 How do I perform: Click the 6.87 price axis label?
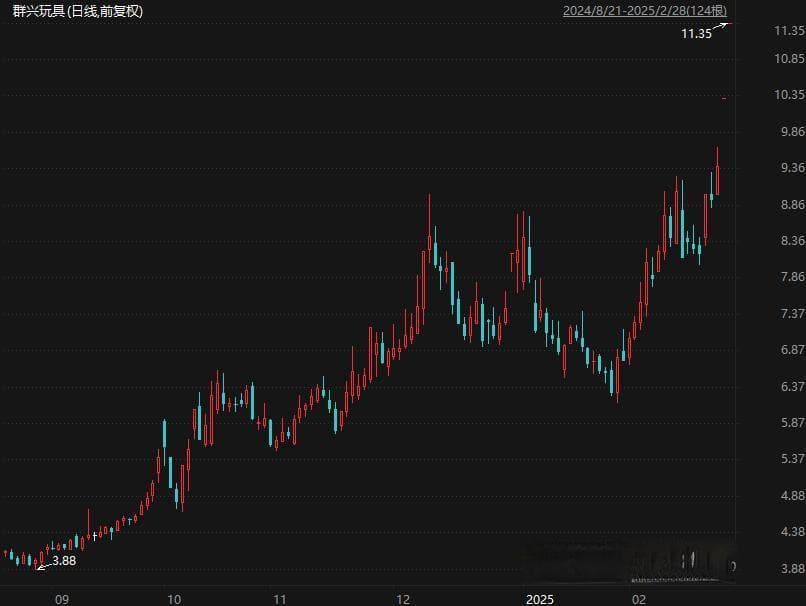click(793, 350)
